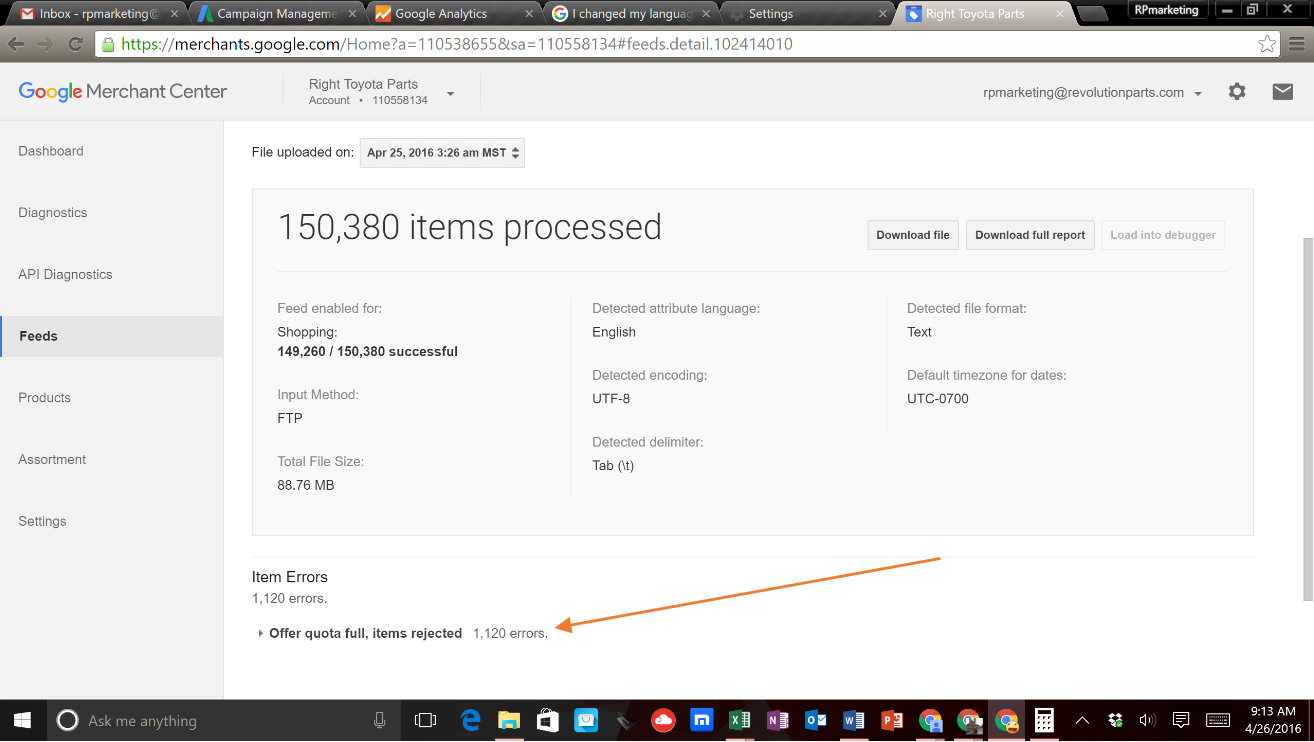The height and width of the screenshot is (742, 1314).
Task: Open the Chrome menu hamburger icon
Action: [x=1297, y=44]
